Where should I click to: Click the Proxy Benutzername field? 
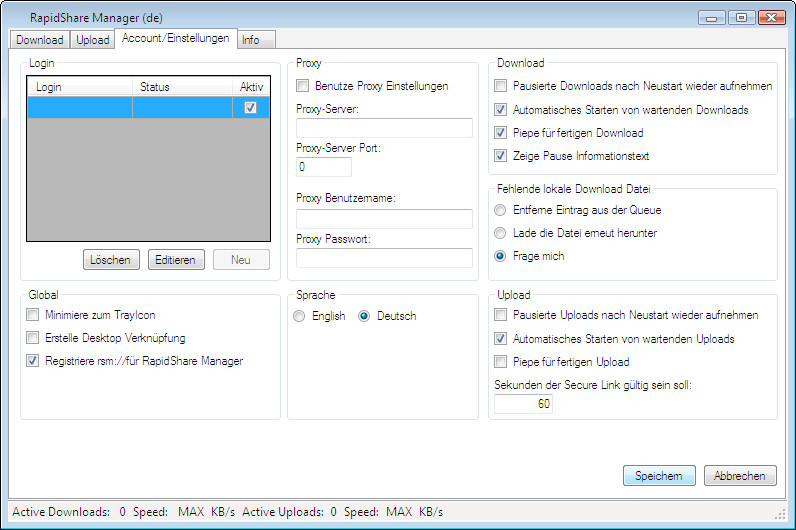[x=384, y=218]
